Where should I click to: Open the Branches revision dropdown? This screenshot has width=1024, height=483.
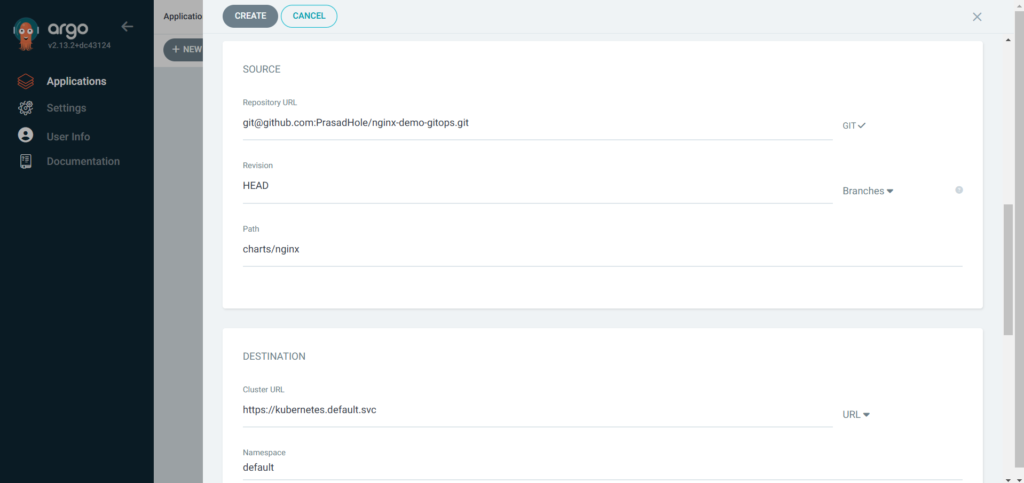click(x=868, y=191)
